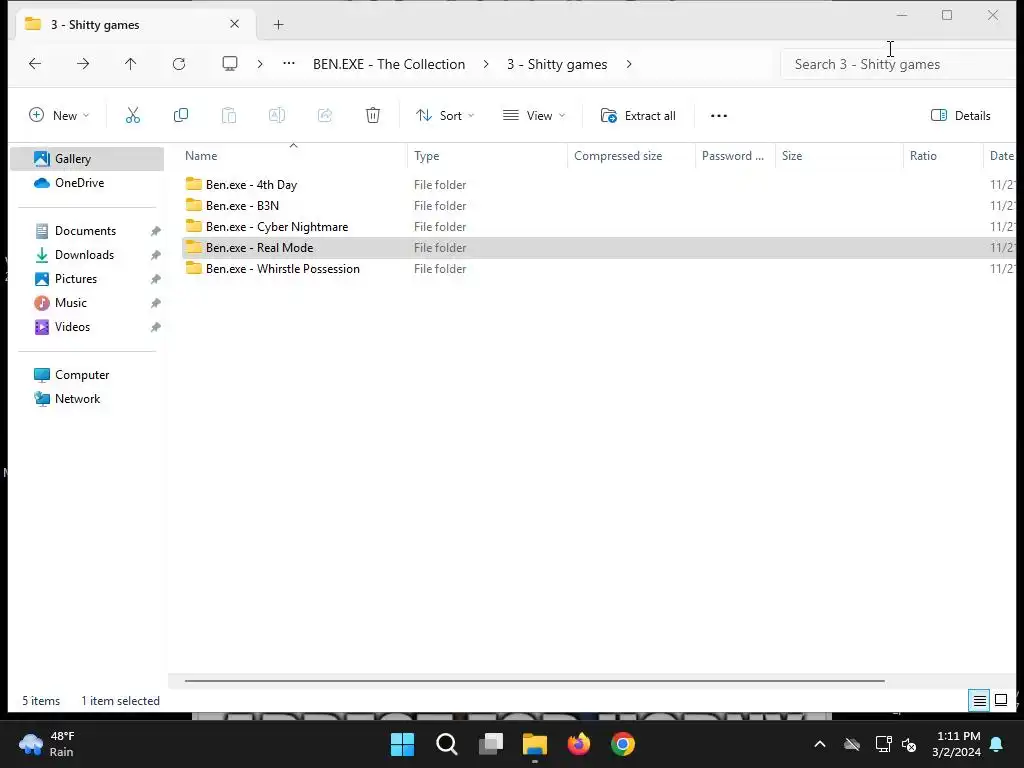Unpin Videos using its pin icon
1024x768 pixels.
[x=155, y=327]
